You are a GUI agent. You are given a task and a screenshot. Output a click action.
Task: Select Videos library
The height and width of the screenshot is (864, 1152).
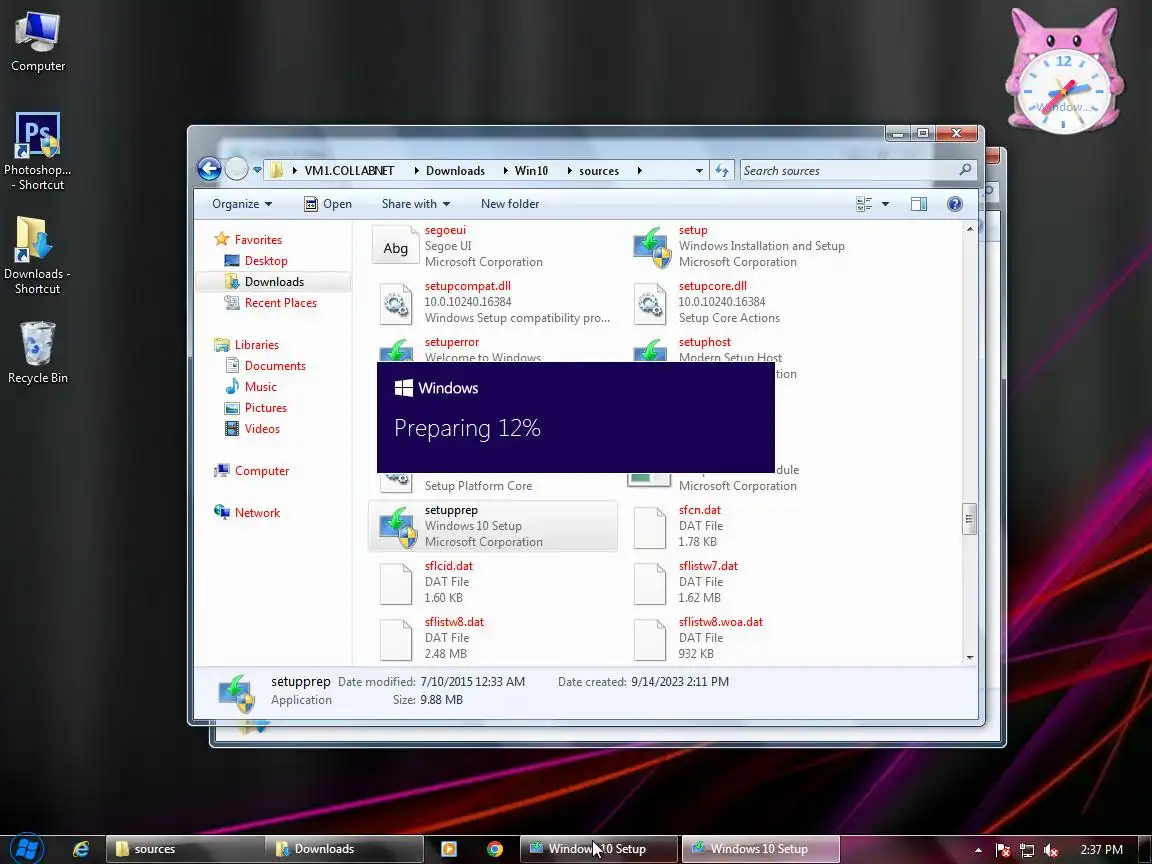(x=252, y=428)
